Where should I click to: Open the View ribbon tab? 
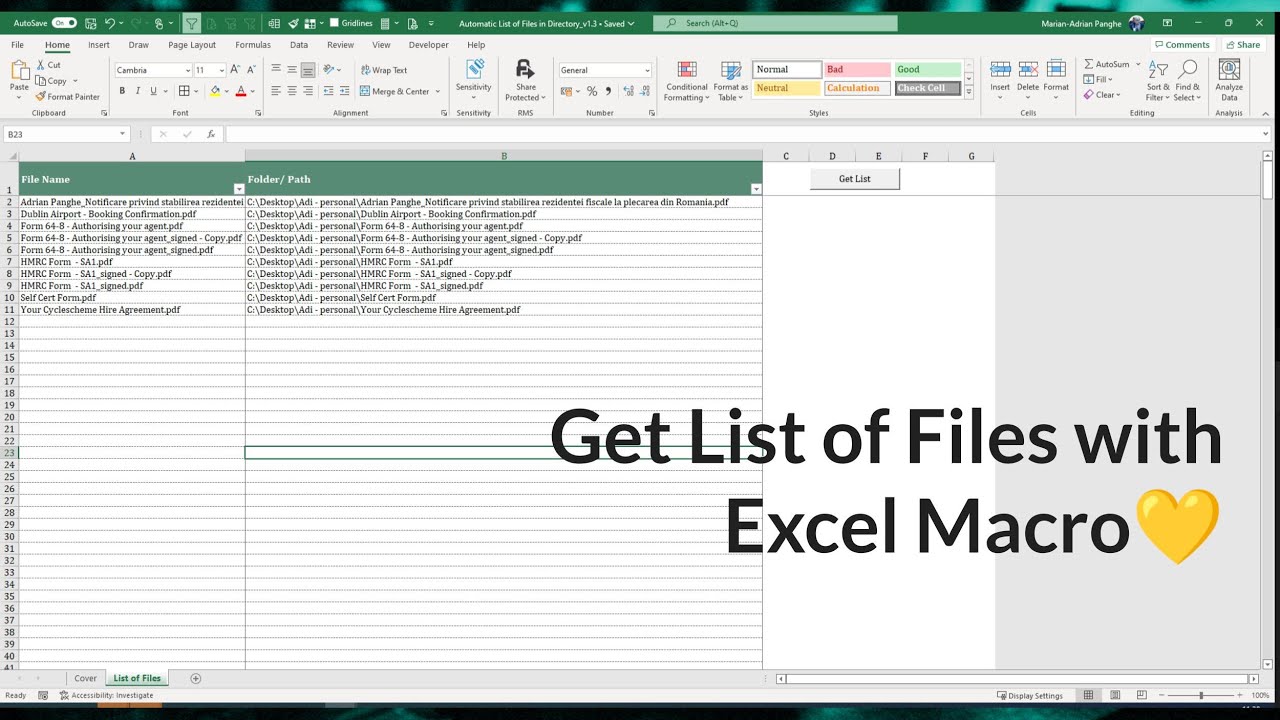(x=381, y=45)
